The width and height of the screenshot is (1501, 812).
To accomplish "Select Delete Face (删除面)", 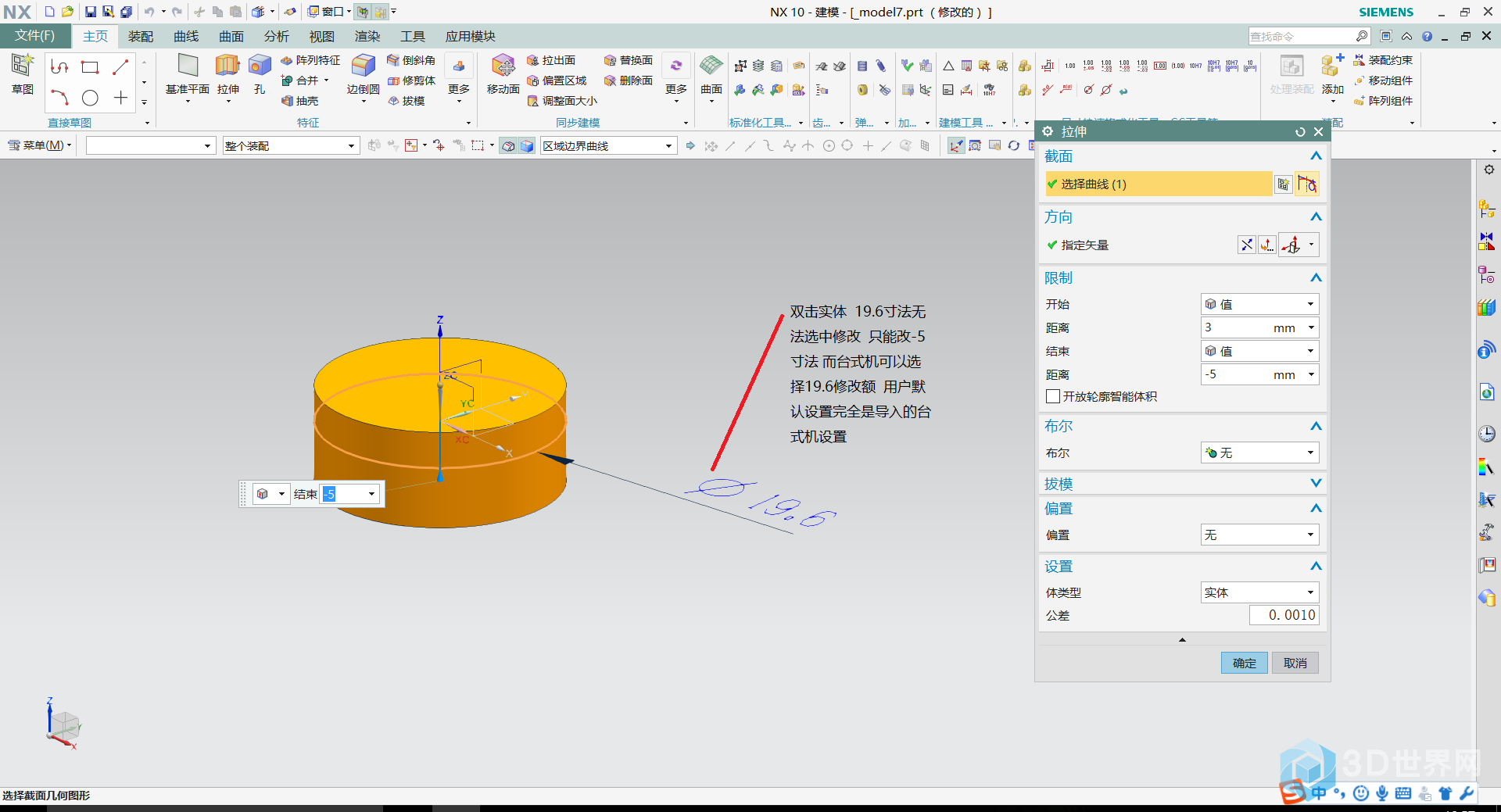I will point(629,80).
